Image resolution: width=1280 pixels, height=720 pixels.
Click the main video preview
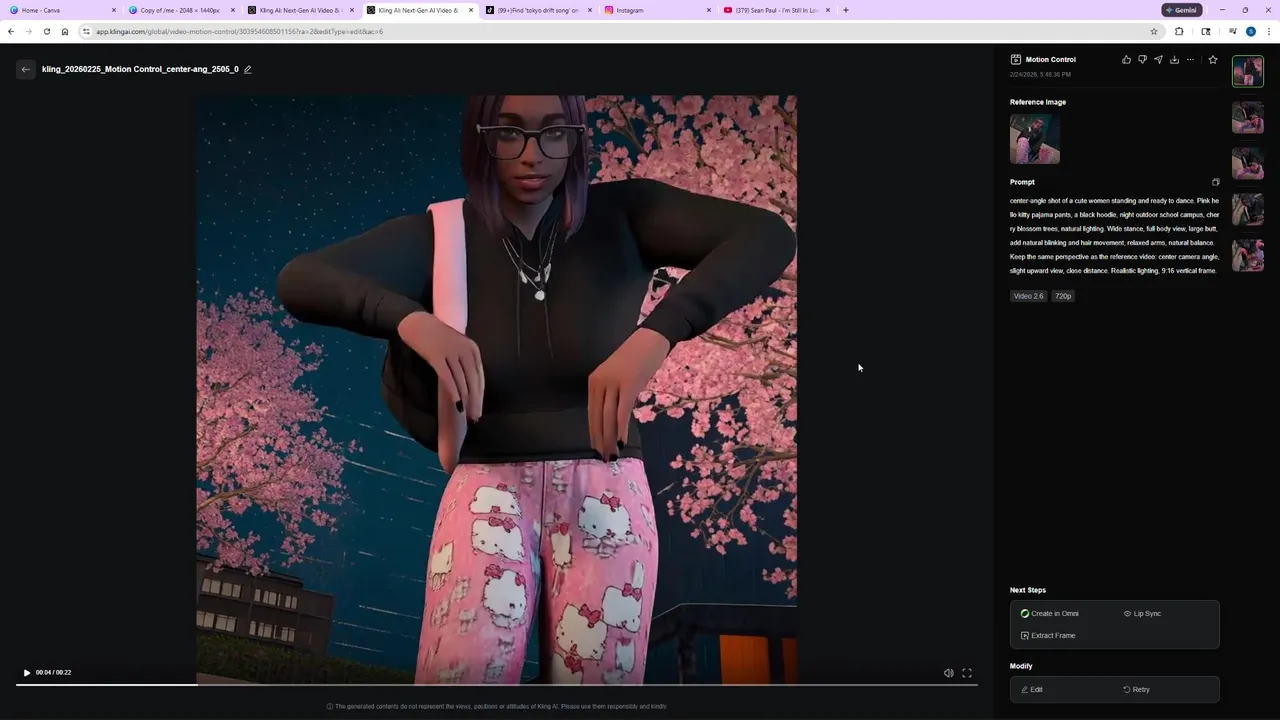tap(496, 390)
